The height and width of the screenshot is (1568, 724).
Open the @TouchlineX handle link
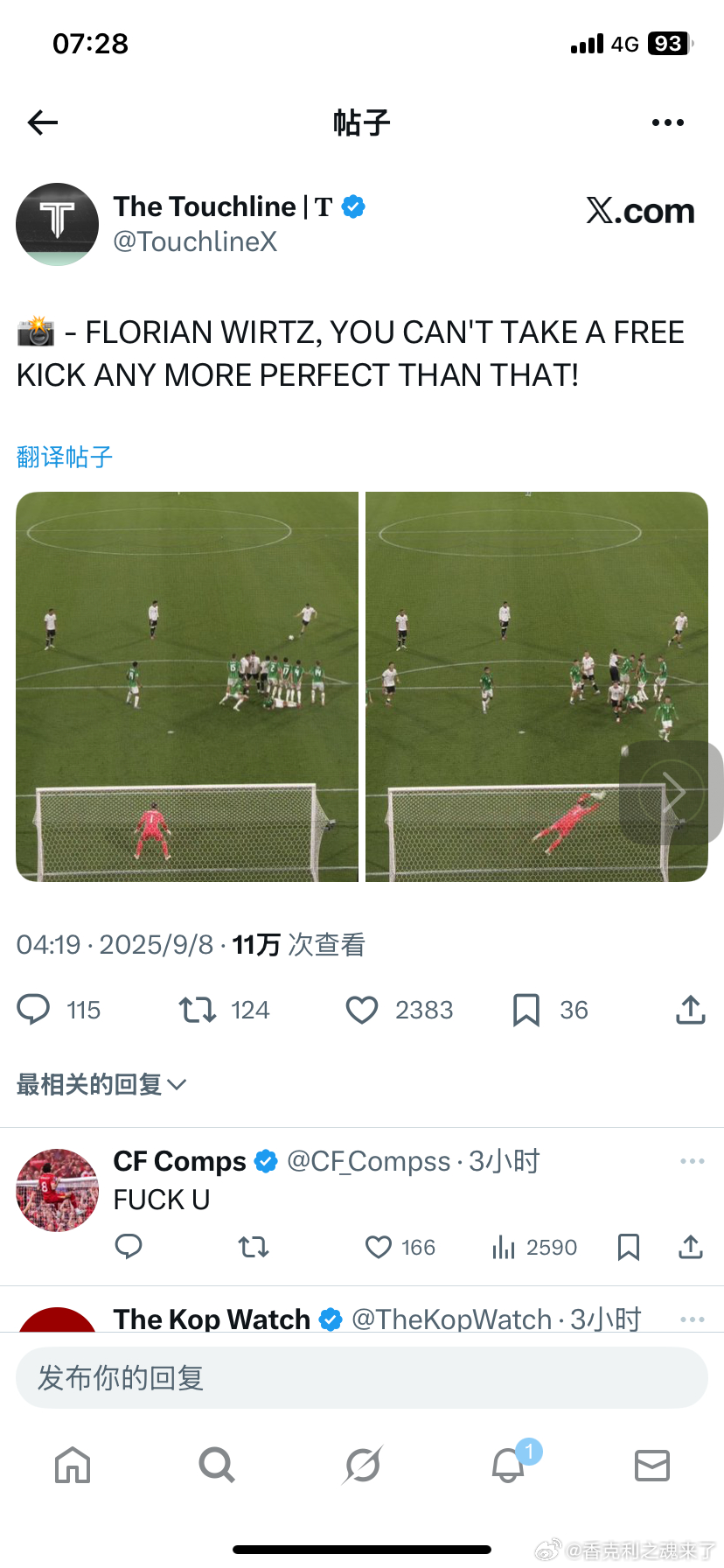point(195,241)
